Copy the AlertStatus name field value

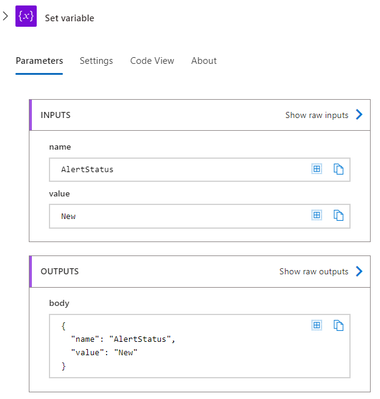(338, 169)
